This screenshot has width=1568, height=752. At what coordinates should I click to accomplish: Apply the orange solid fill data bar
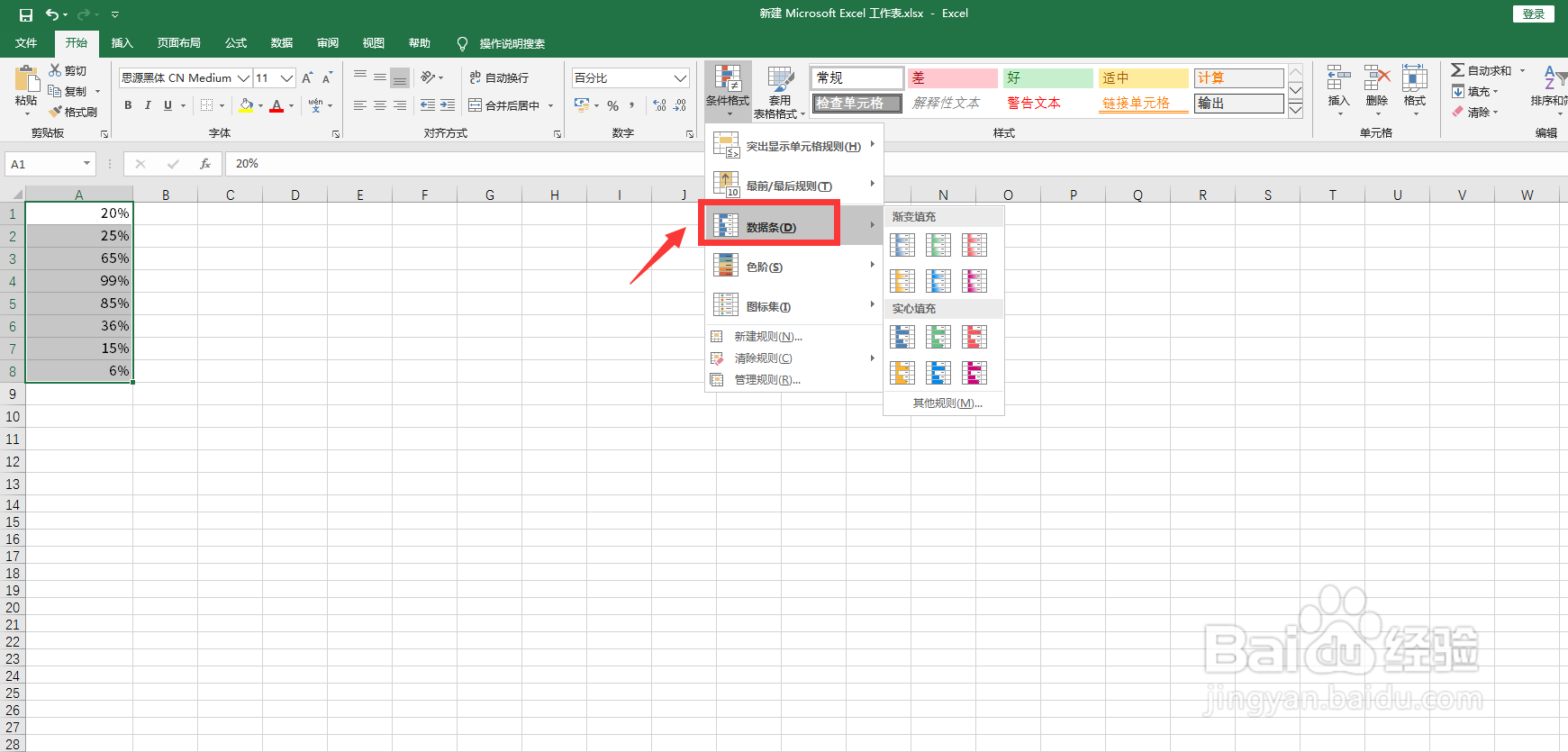pyautogui.click(x=902, y=373)
